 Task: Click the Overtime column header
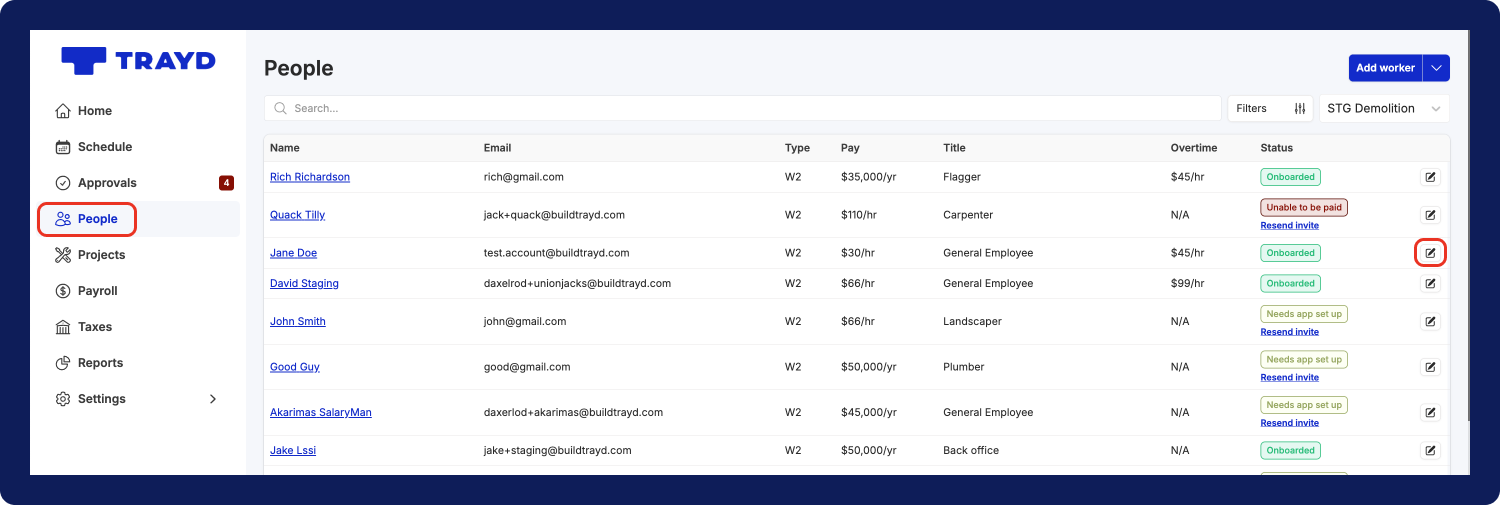(x=1194, y=148)
